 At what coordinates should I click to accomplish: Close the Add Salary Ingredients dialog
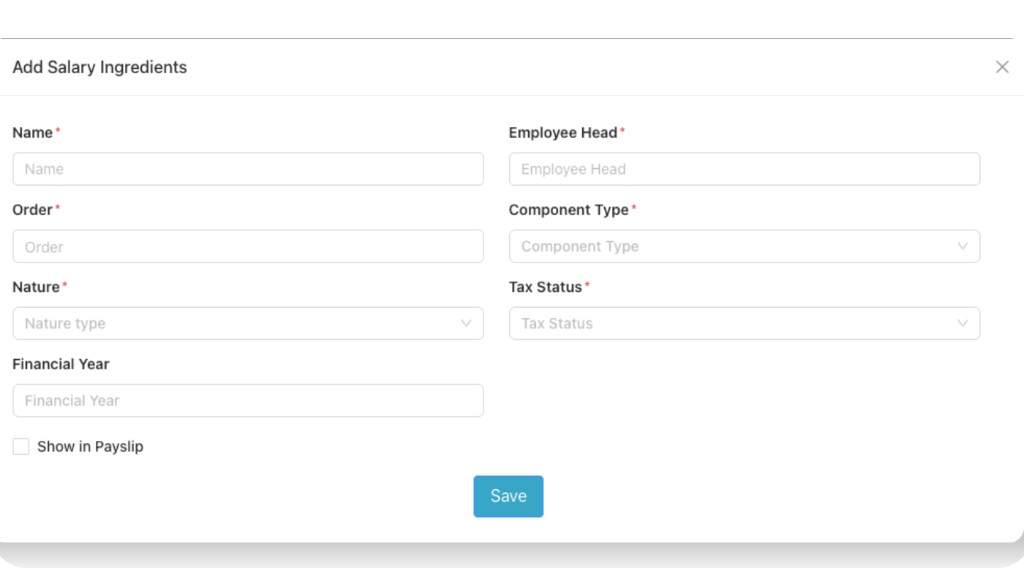coord(1002,67)
